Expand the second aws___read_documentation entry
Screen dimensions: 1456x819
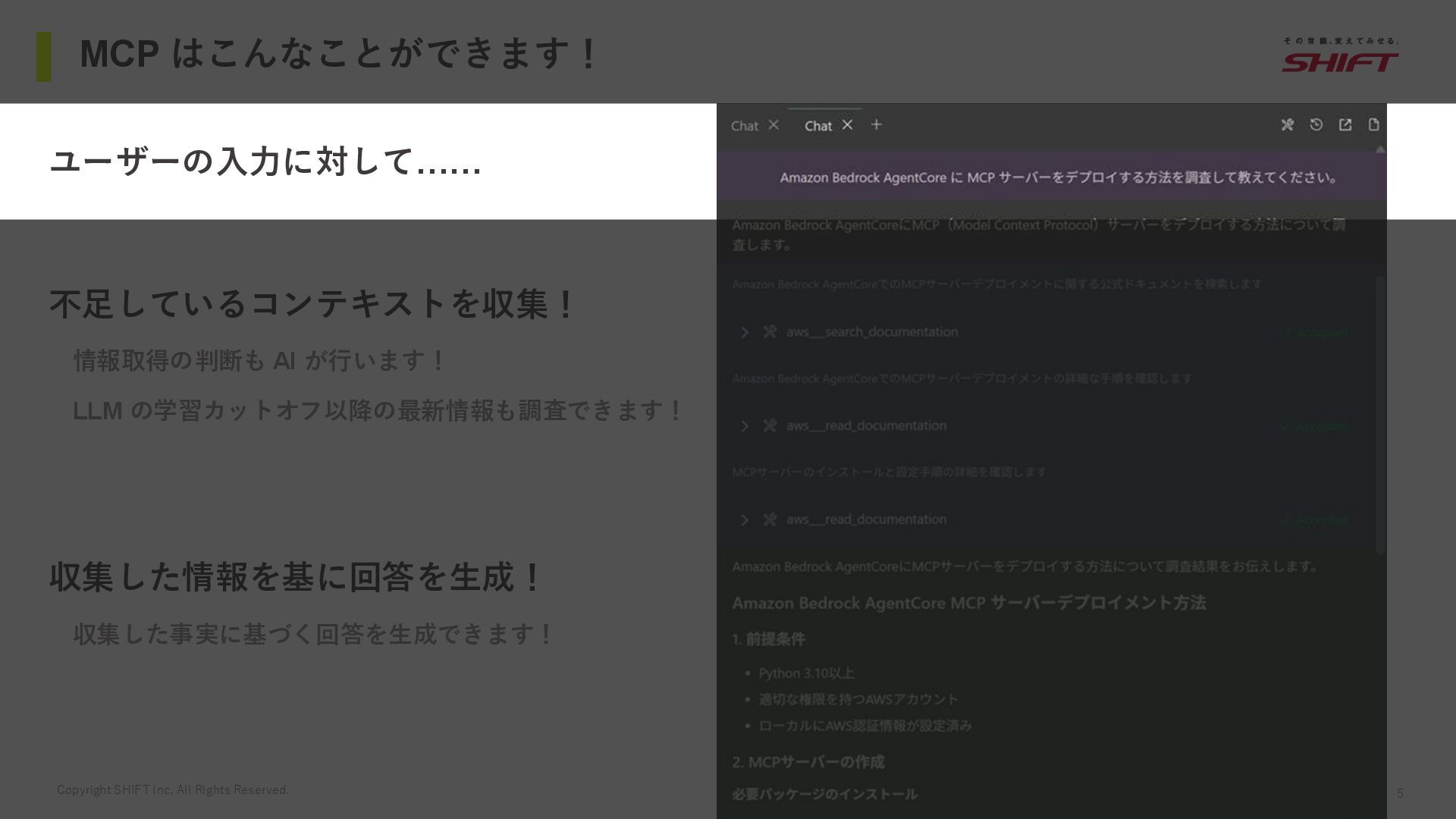tap(744, 520)
